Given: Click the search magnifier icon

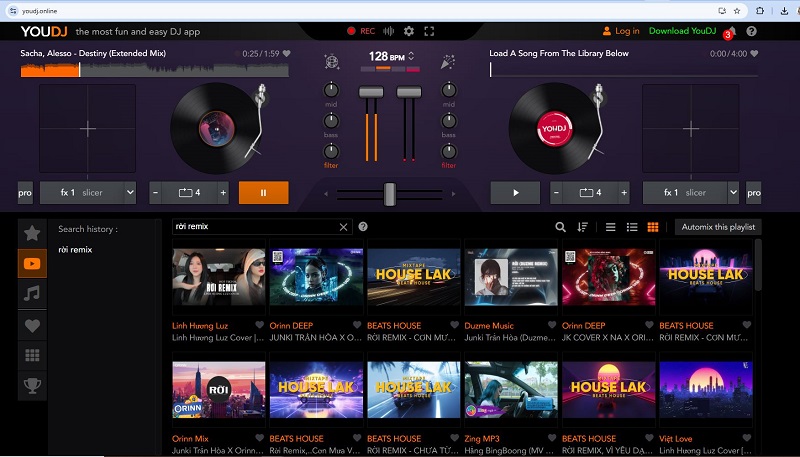Looking at the screenshot, I should point(560,227).
